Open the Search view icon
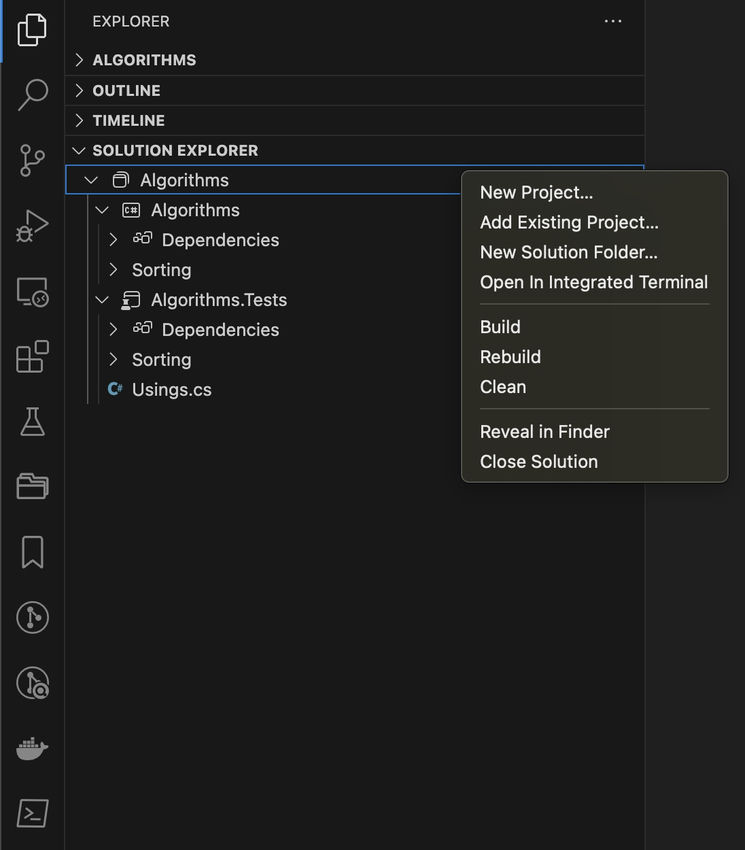 [32, 94]
